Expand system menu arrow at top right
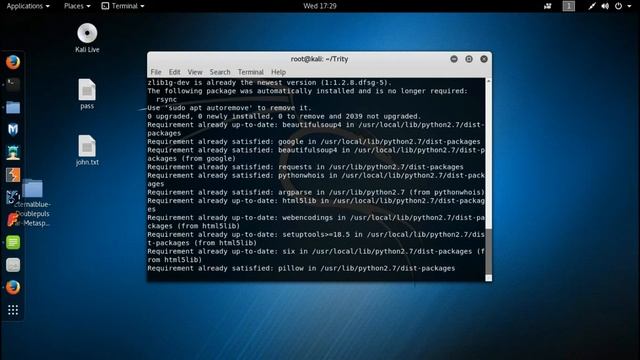The image size is (640, 360). tap(629, 6)
